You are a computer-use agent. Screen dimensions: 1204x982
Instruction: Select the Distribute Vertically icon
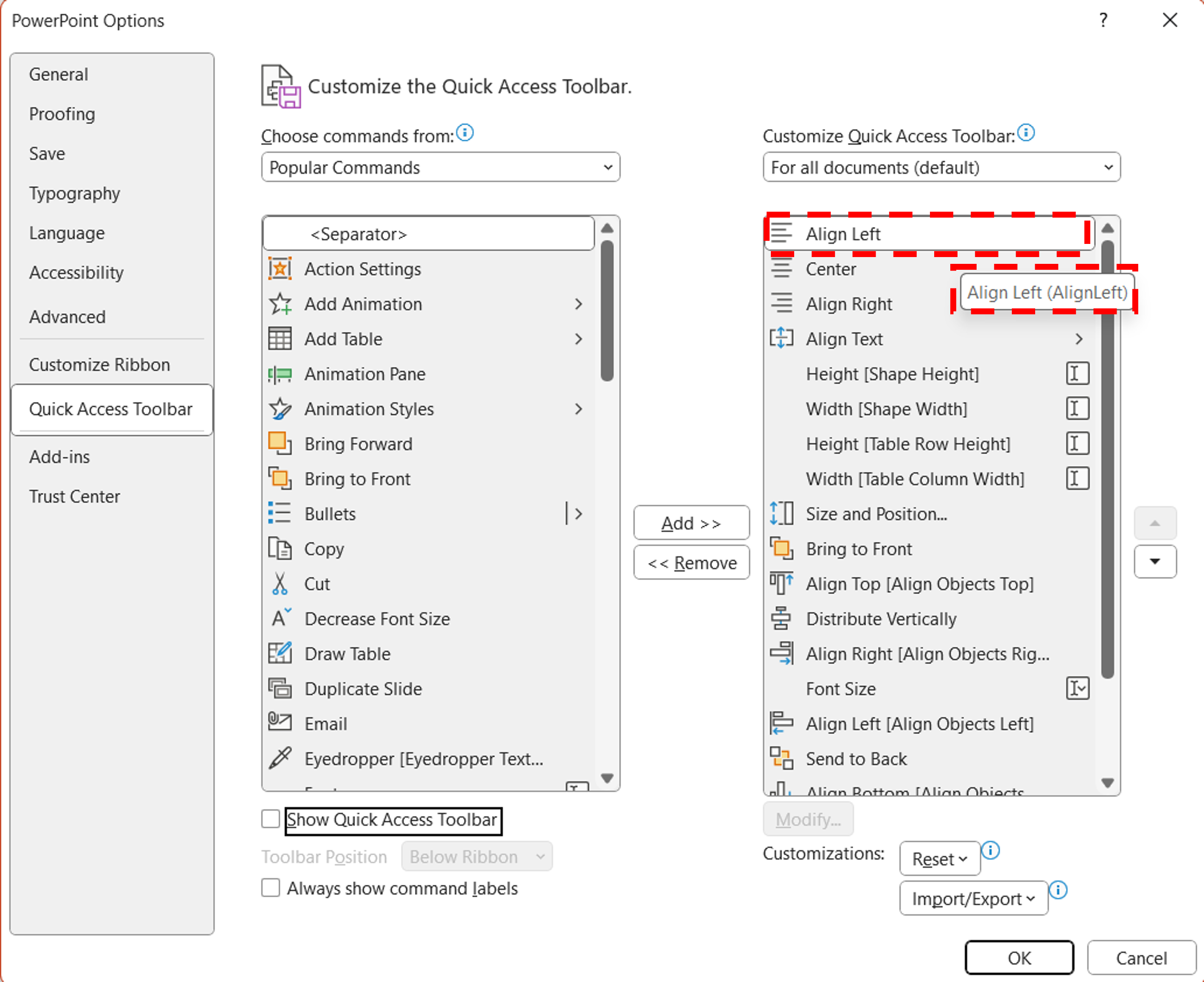781,618
